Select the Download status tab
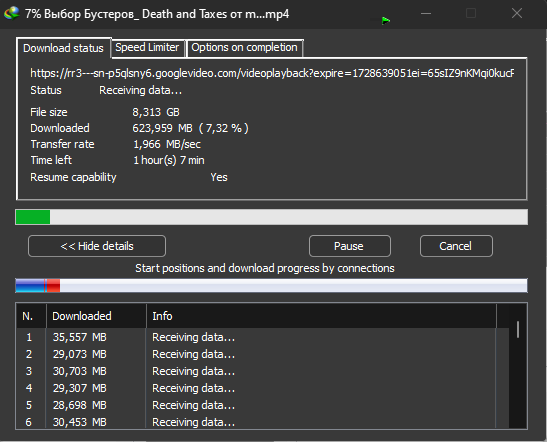Image resolution: width=547 pixels, height=442 pixels. pyautogui.click(x=63, y=48)
